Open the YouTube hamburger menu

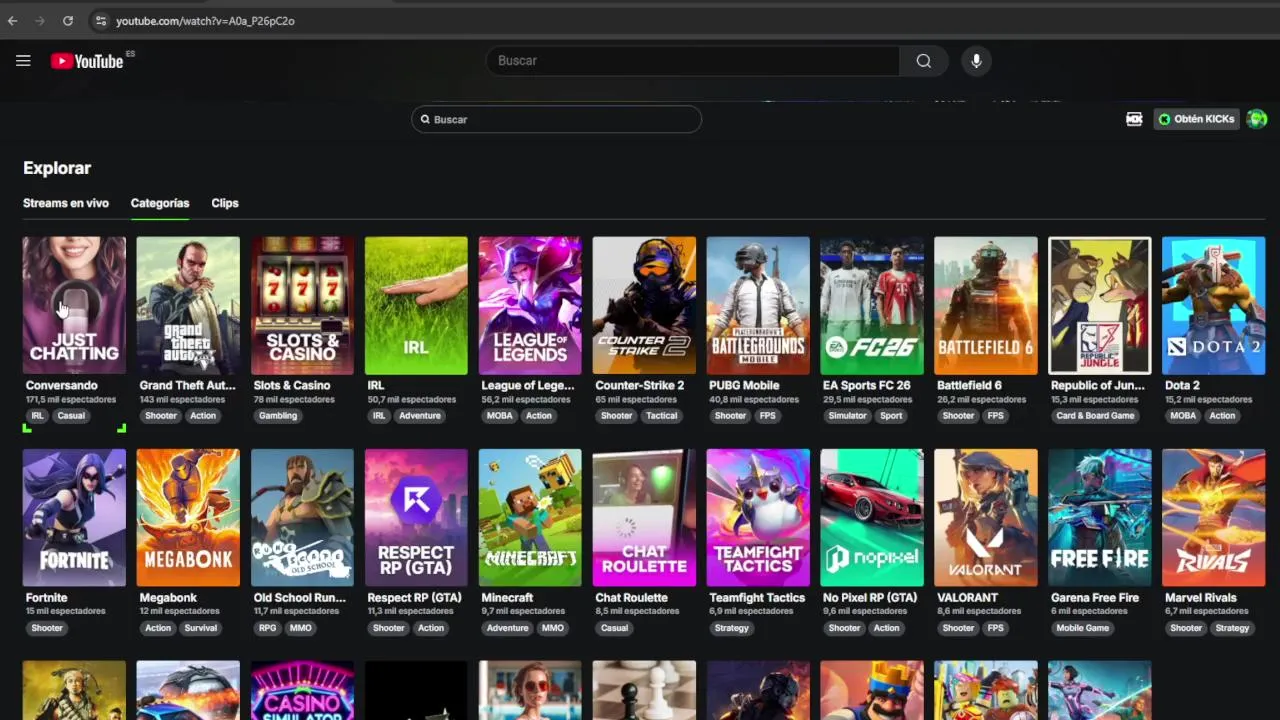[x=23, y=61]
